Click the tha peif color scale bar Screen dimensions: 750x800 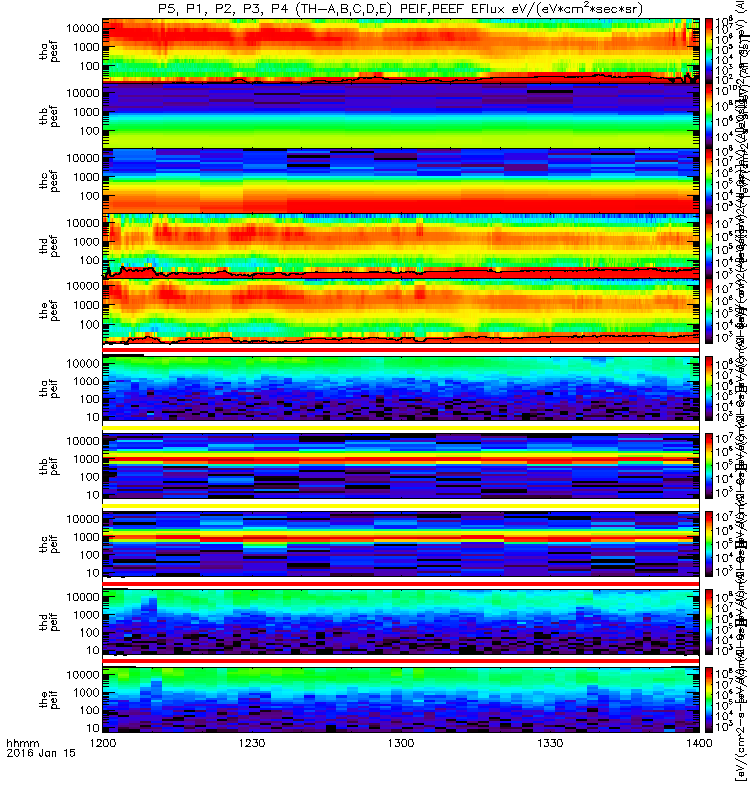pyautogui.click(x=709, y=389)
